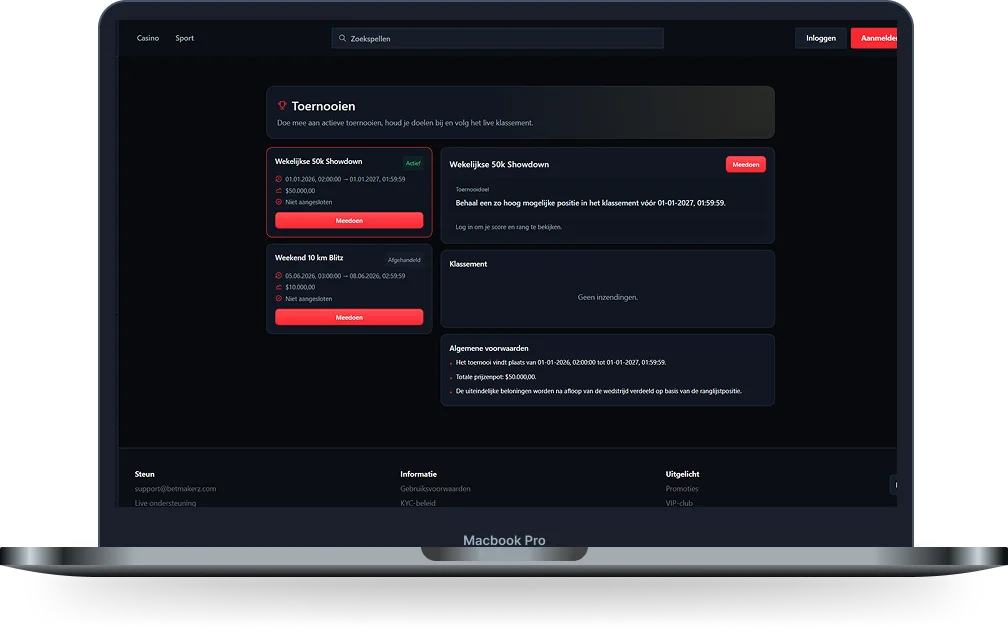
Task: Open the VIP-club footer link
Action: [680, 503]
